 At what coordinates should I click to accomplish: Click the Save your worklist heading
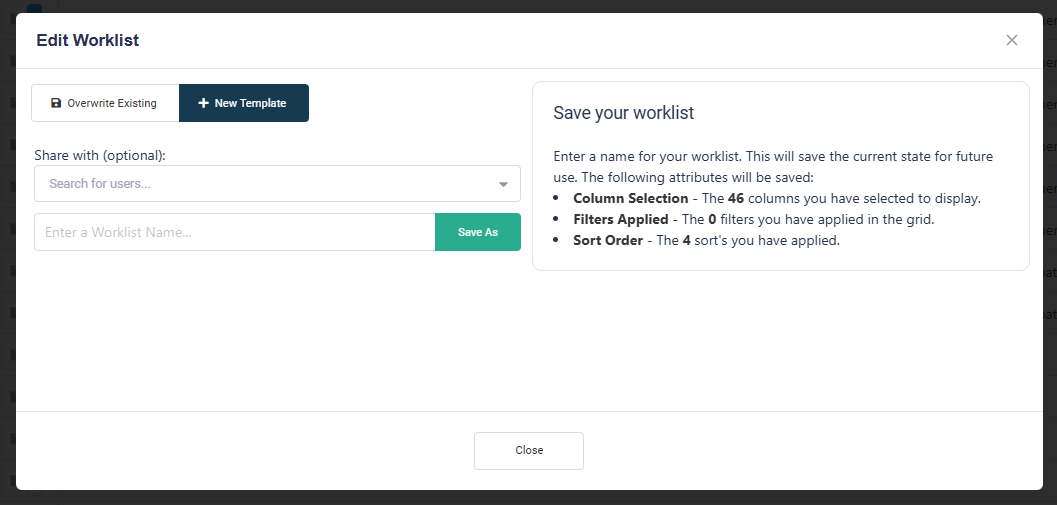(623, 113)
